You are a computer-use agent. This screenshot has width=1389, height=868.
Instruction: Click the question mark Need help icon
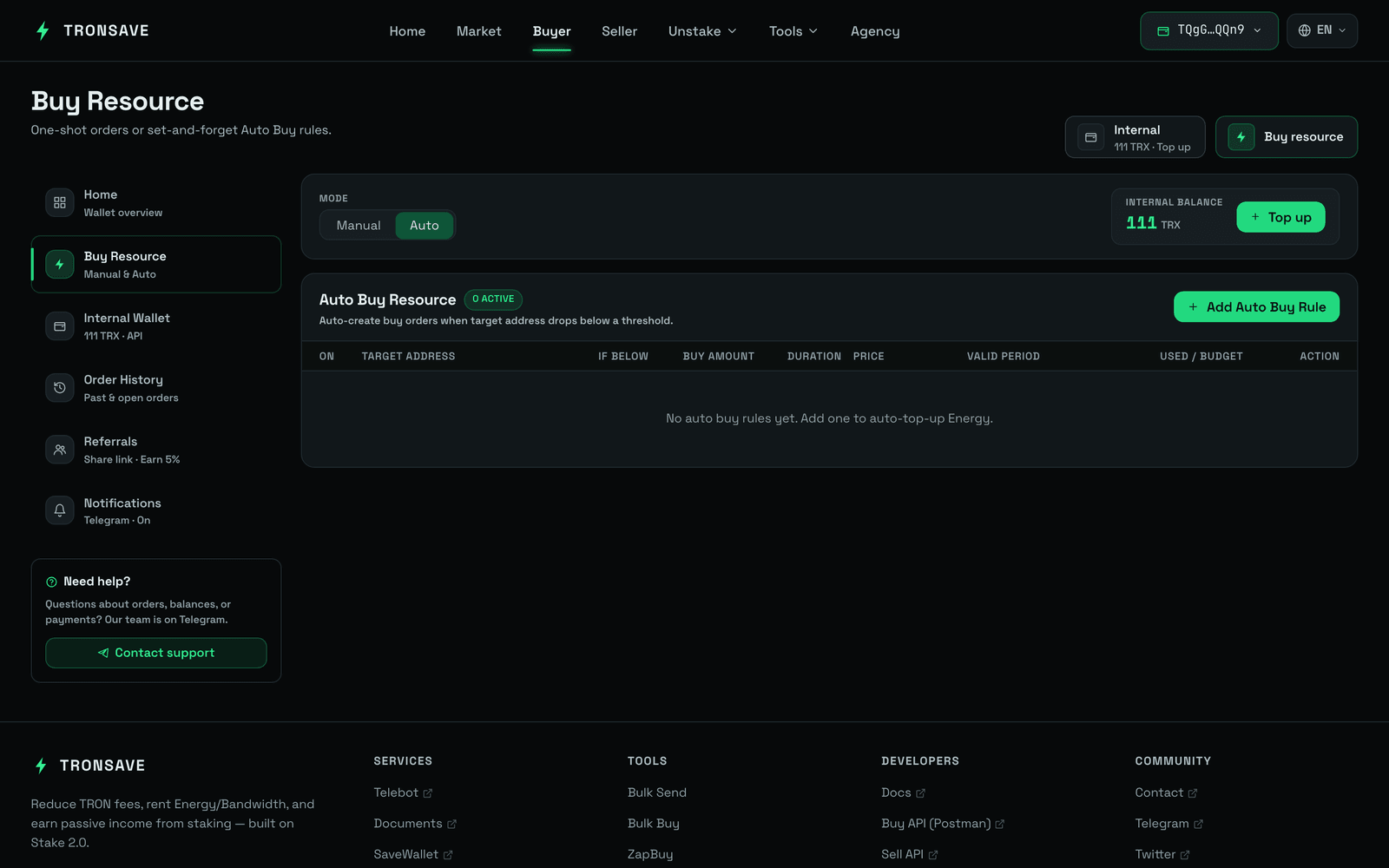point(51,582)
